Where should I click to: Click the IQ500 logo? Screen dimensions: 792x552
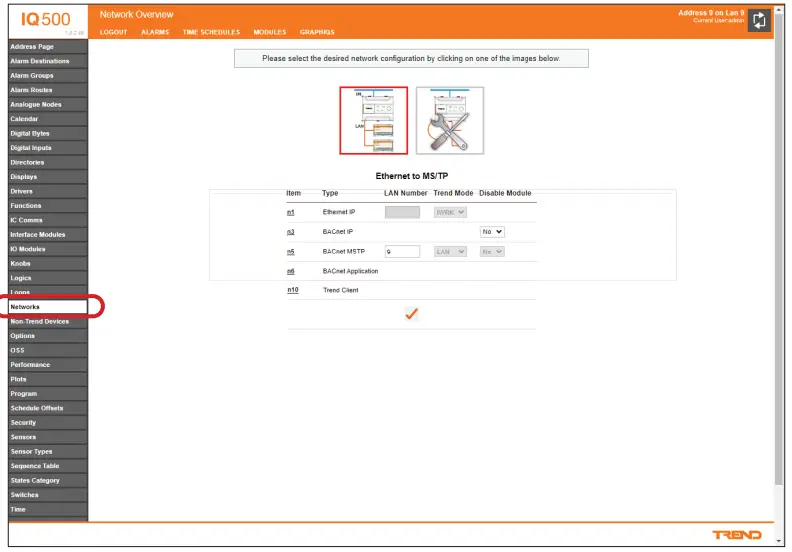(x=45, y=19)
